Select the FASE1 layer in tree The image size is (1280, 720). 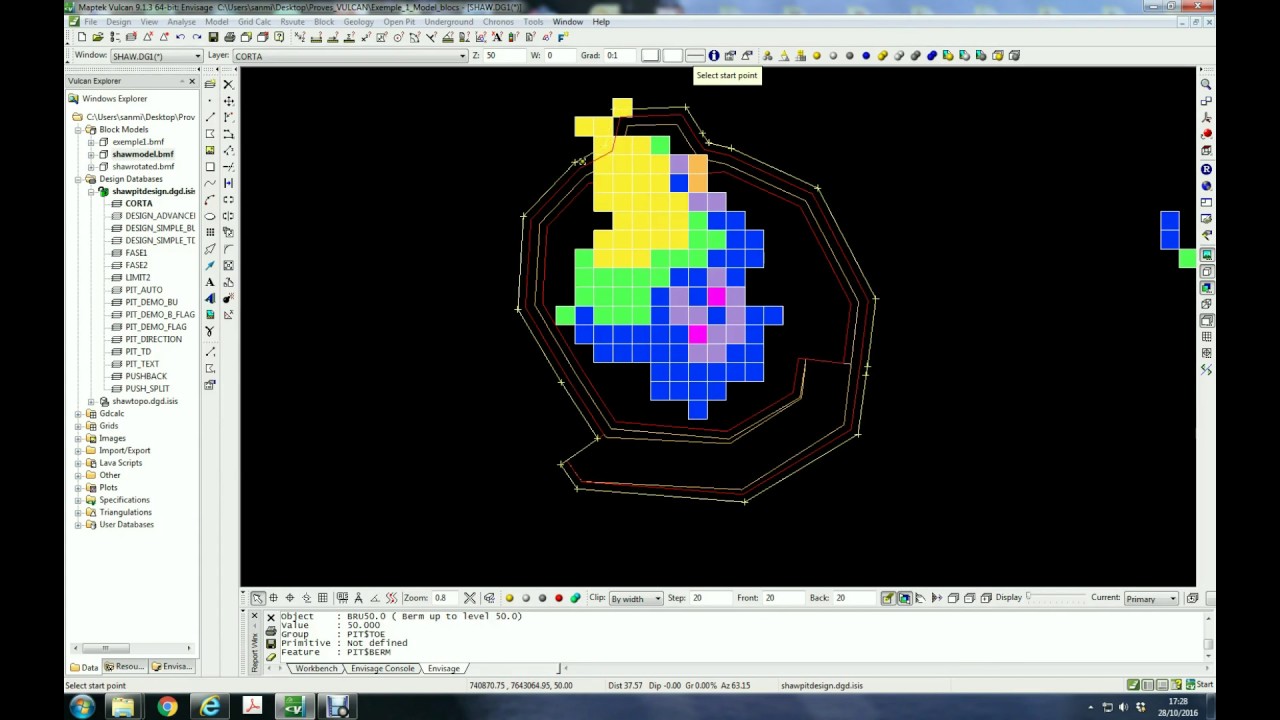point(136,253)
